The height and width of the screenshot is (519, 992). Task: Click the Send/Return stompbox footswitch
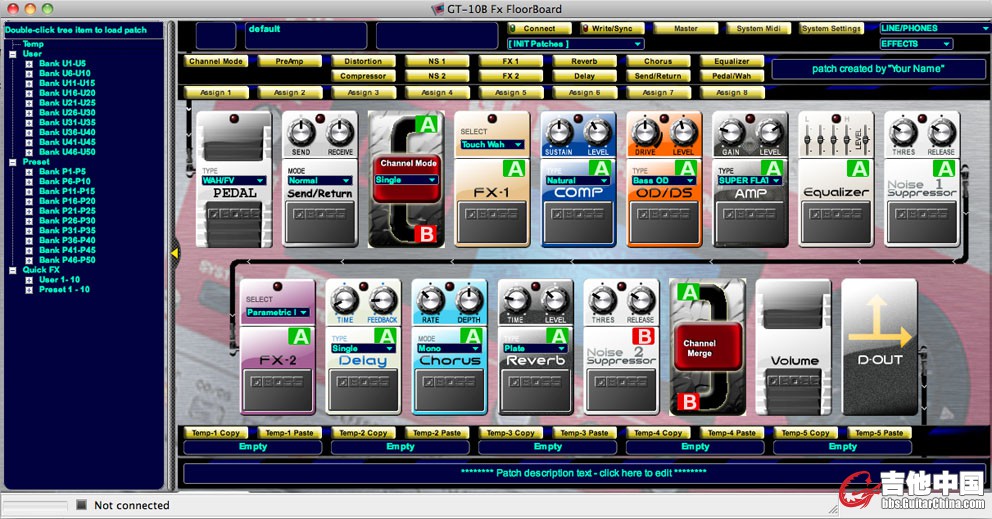click(319, 223)
